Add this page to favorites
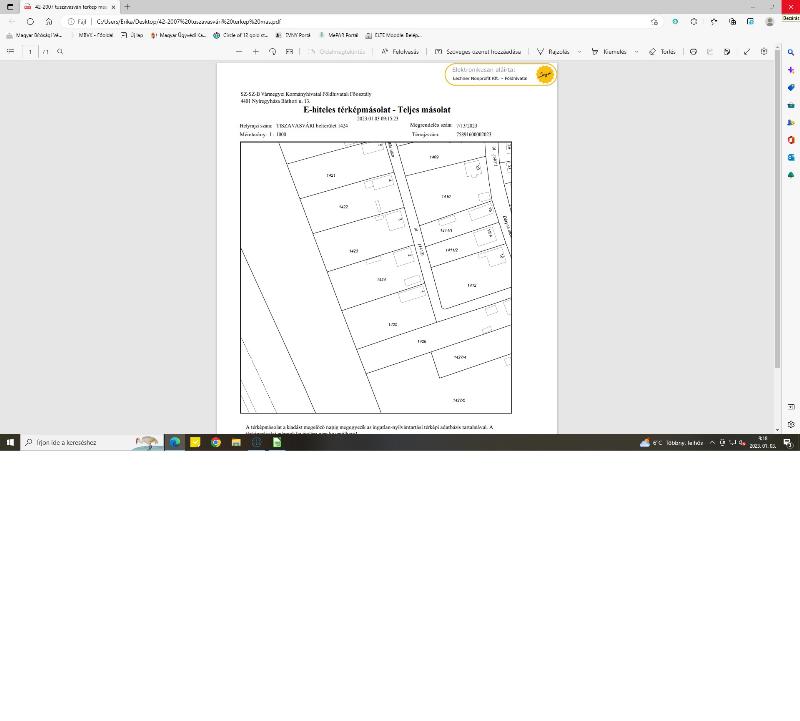 (x=655, y=22)
